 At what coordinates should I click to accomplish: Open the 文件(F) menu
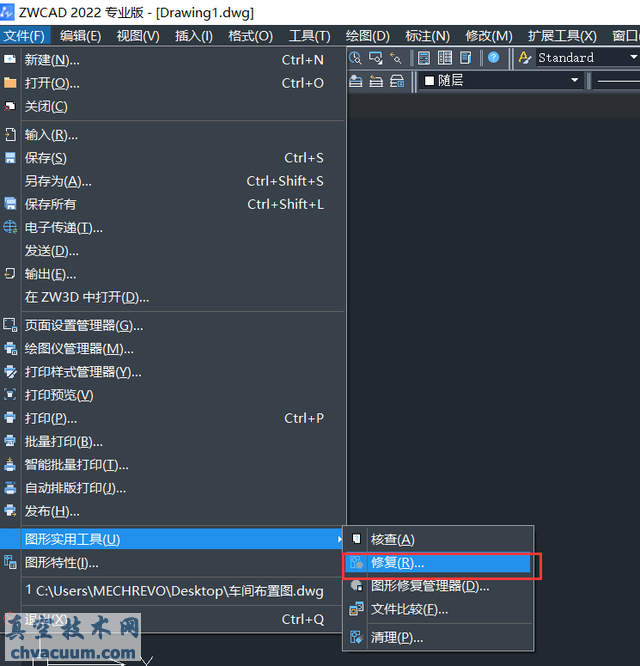[25, 36]
